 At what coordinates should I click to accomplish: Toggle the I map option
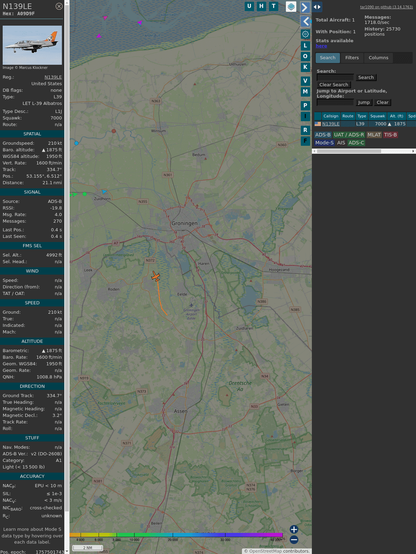pos(305,116)
